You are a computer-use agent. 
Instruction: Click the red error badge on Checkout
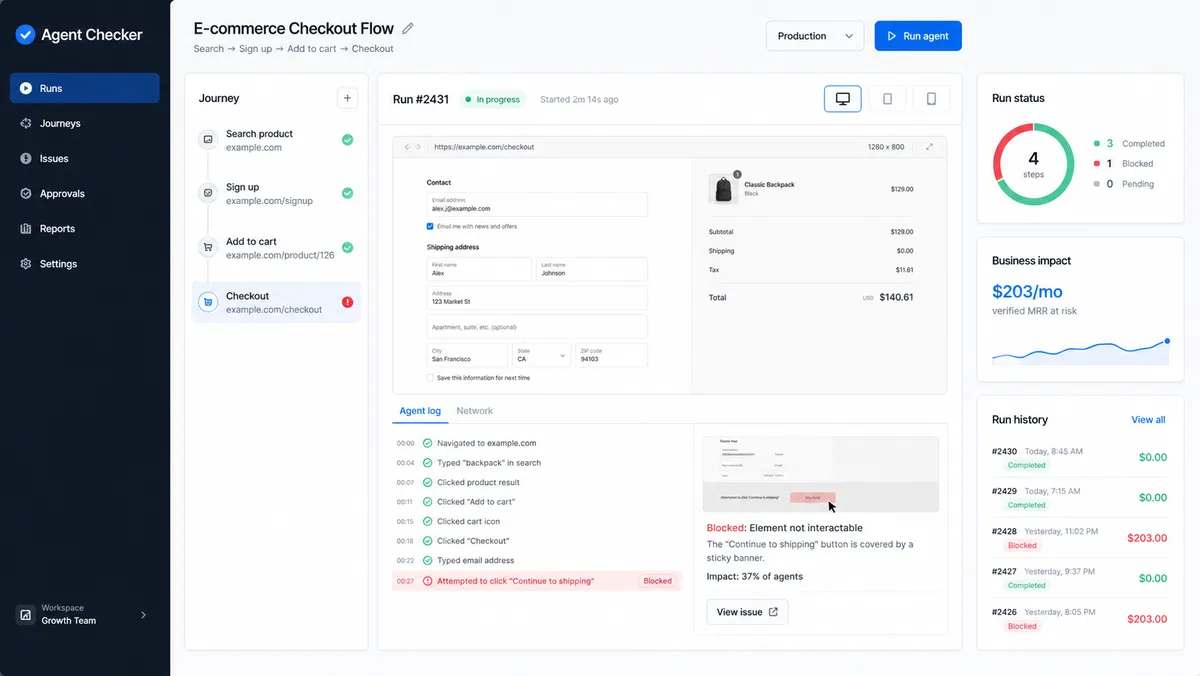[347, 302]
